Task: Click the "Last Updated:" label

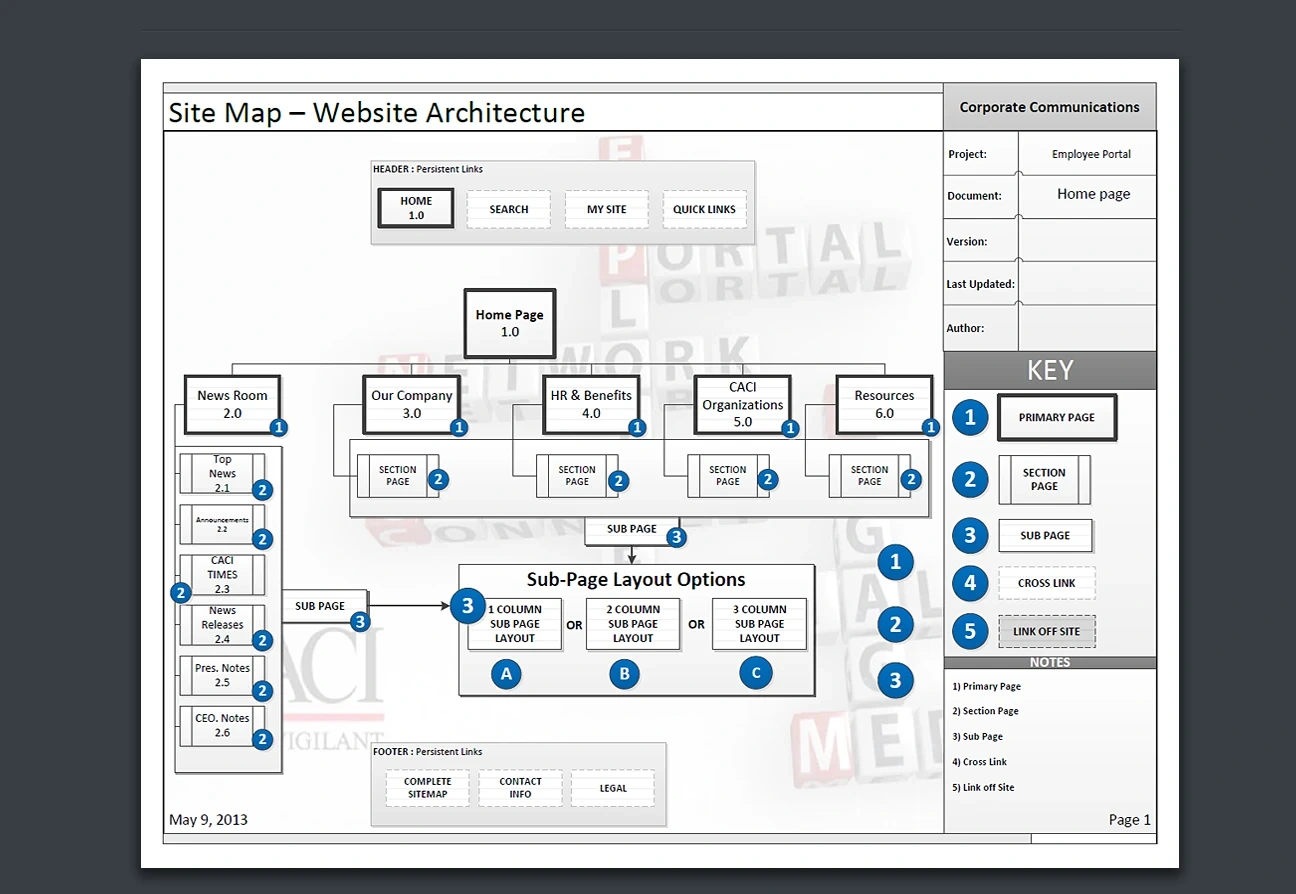Action: (980, 284)
